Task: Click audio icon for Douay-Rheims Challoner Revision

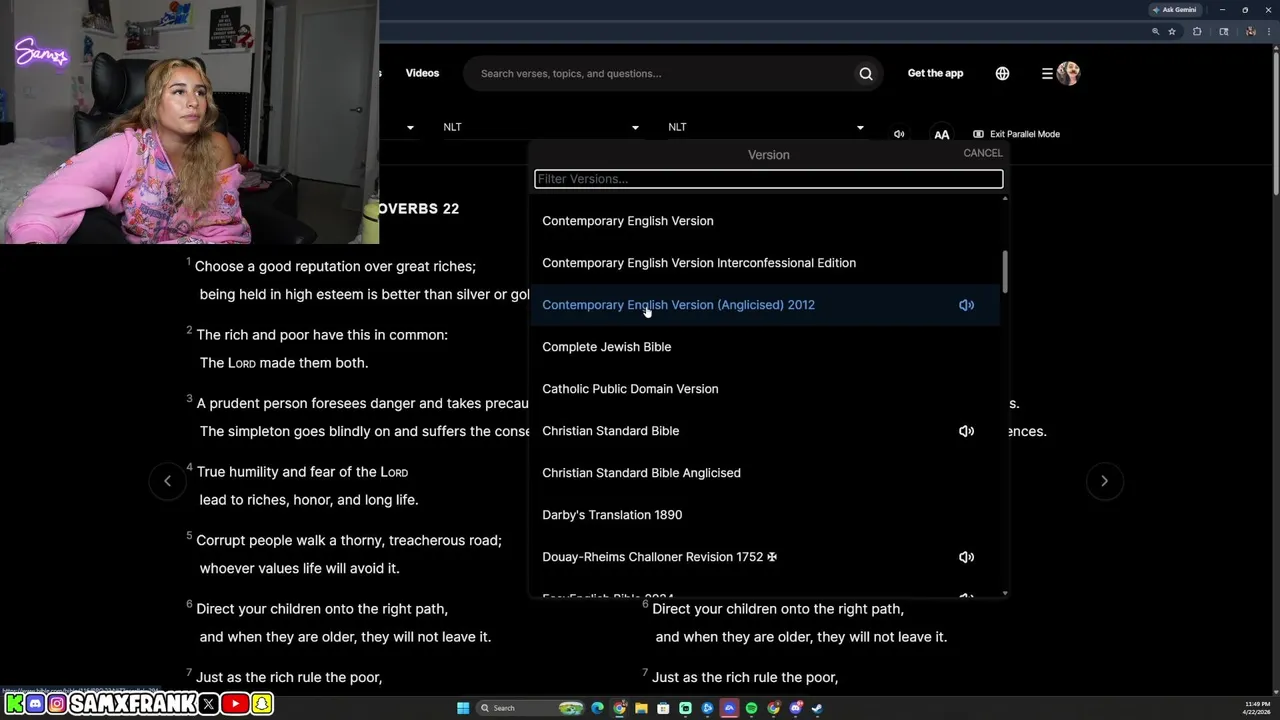Action: 966,557
